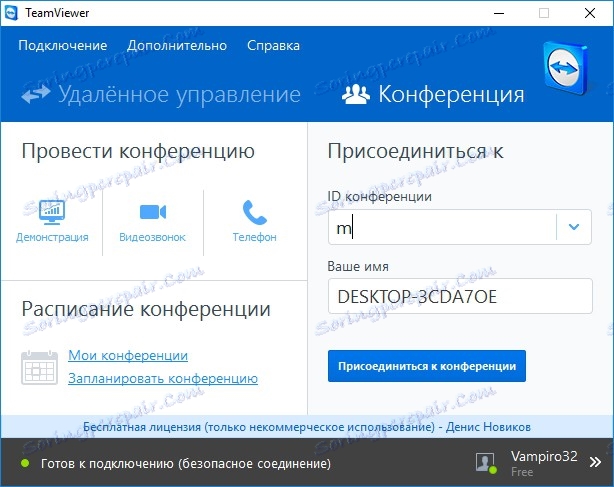Start a Демонстрация presentation
This screenshot has width=614, height=487.
(52, 222)
